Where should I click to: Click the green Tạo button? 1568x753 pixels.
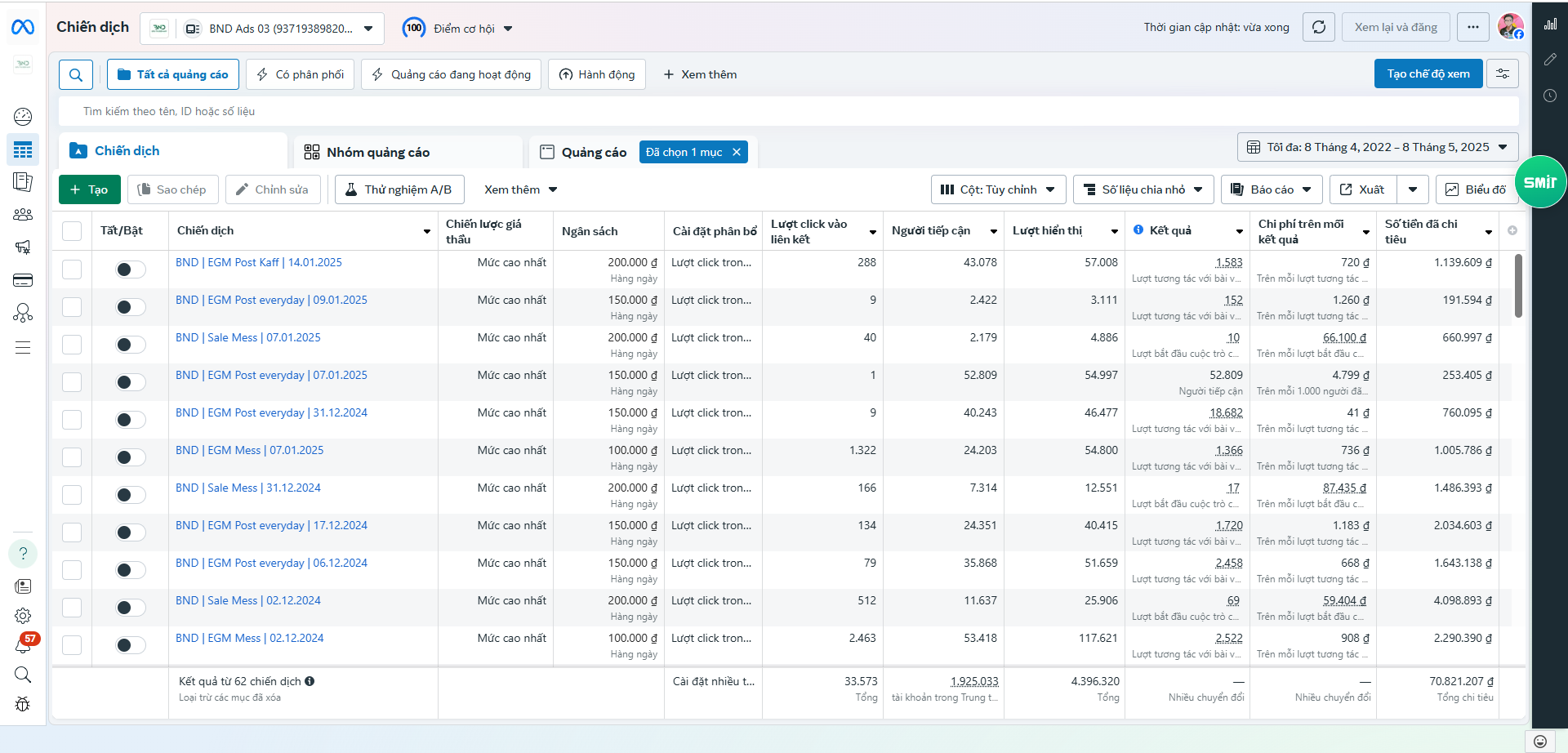[90, 189]
